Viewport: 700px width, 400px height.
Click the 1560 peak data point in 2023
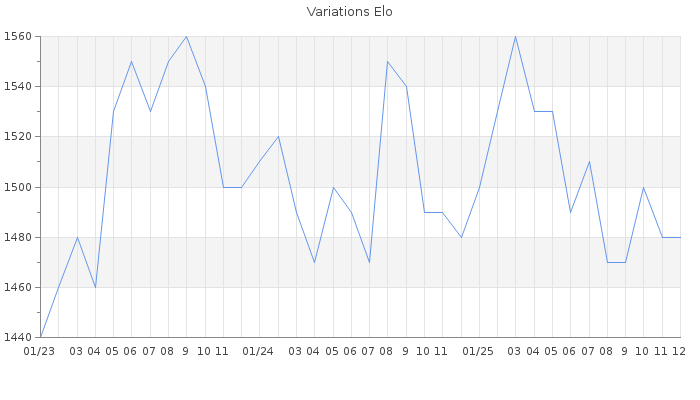tap(186, 36)
